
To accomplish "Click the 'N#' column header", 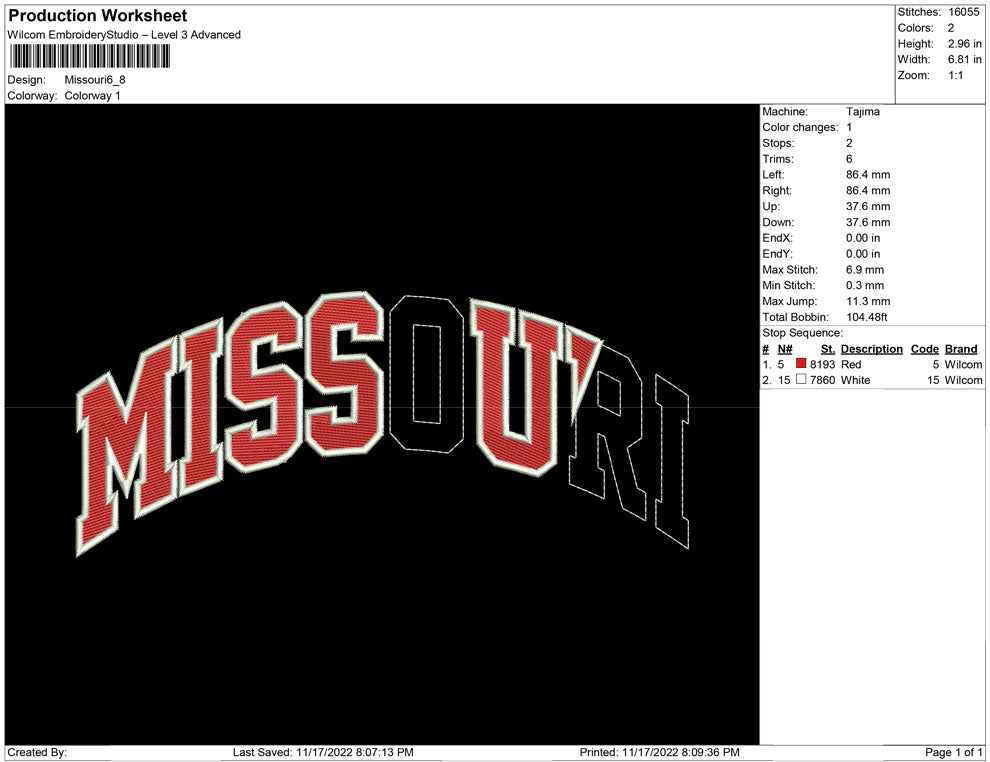I will [785, 349].
